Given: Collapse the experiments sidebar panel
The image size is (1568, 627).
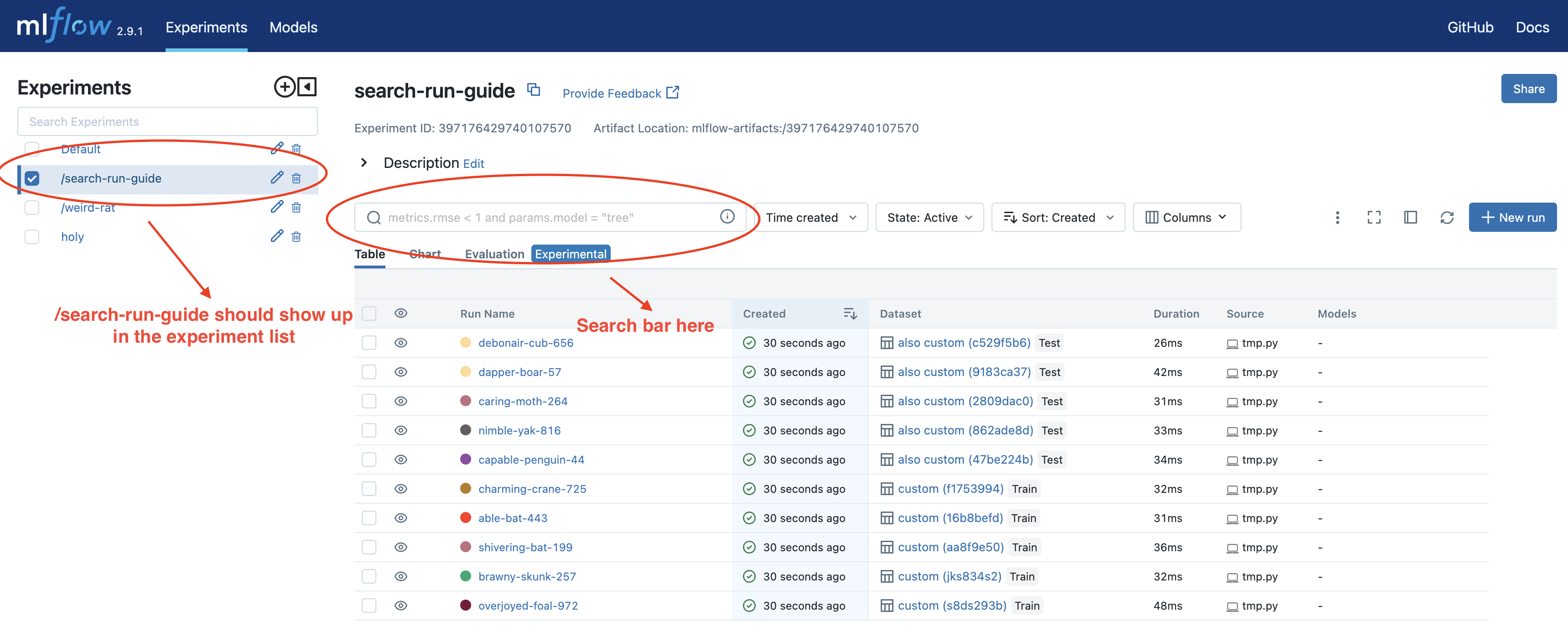Looking at the screenshot, I should coord(307,87).
